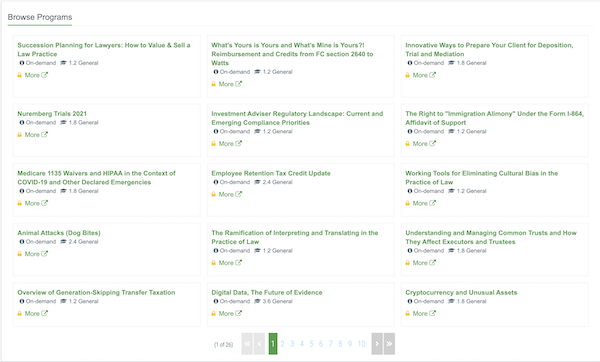This screenshot has height=362, width=600.
Task: Open Ramification of Interpreting and Translating program
Action: [x=295, y=237]
